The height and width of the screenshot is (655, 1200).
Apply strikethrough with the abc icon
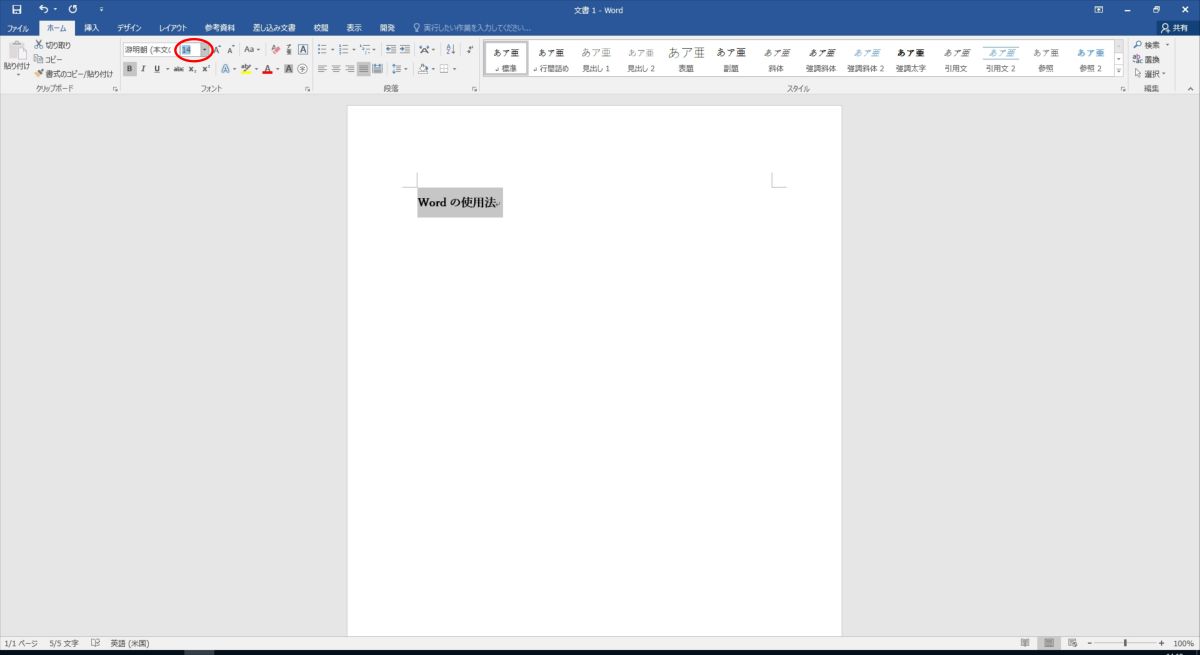point(178,69)
